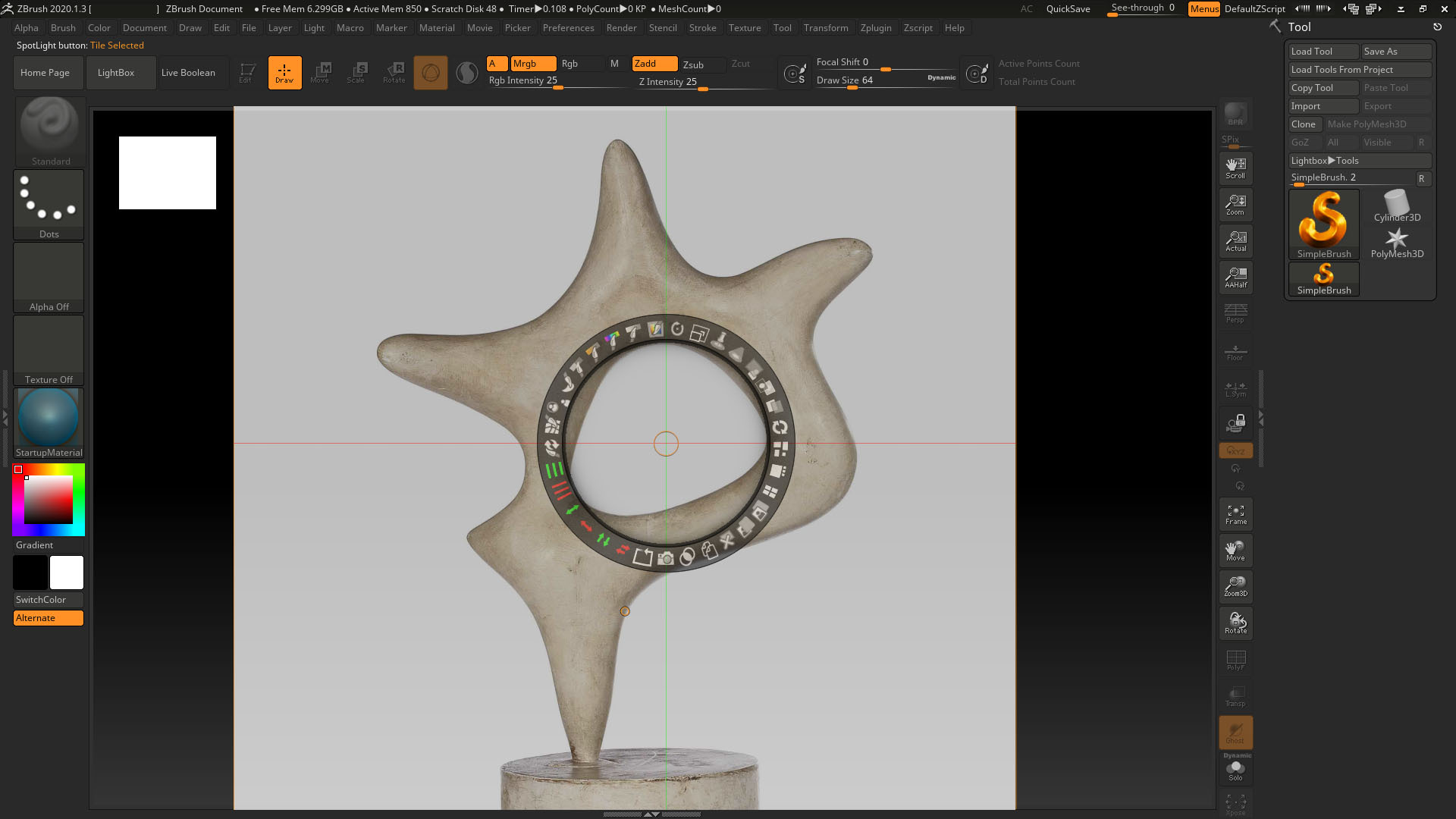1456x819 pixels.
Task: Click the Move view icon in right shelf
Action: coord(1235,551)
